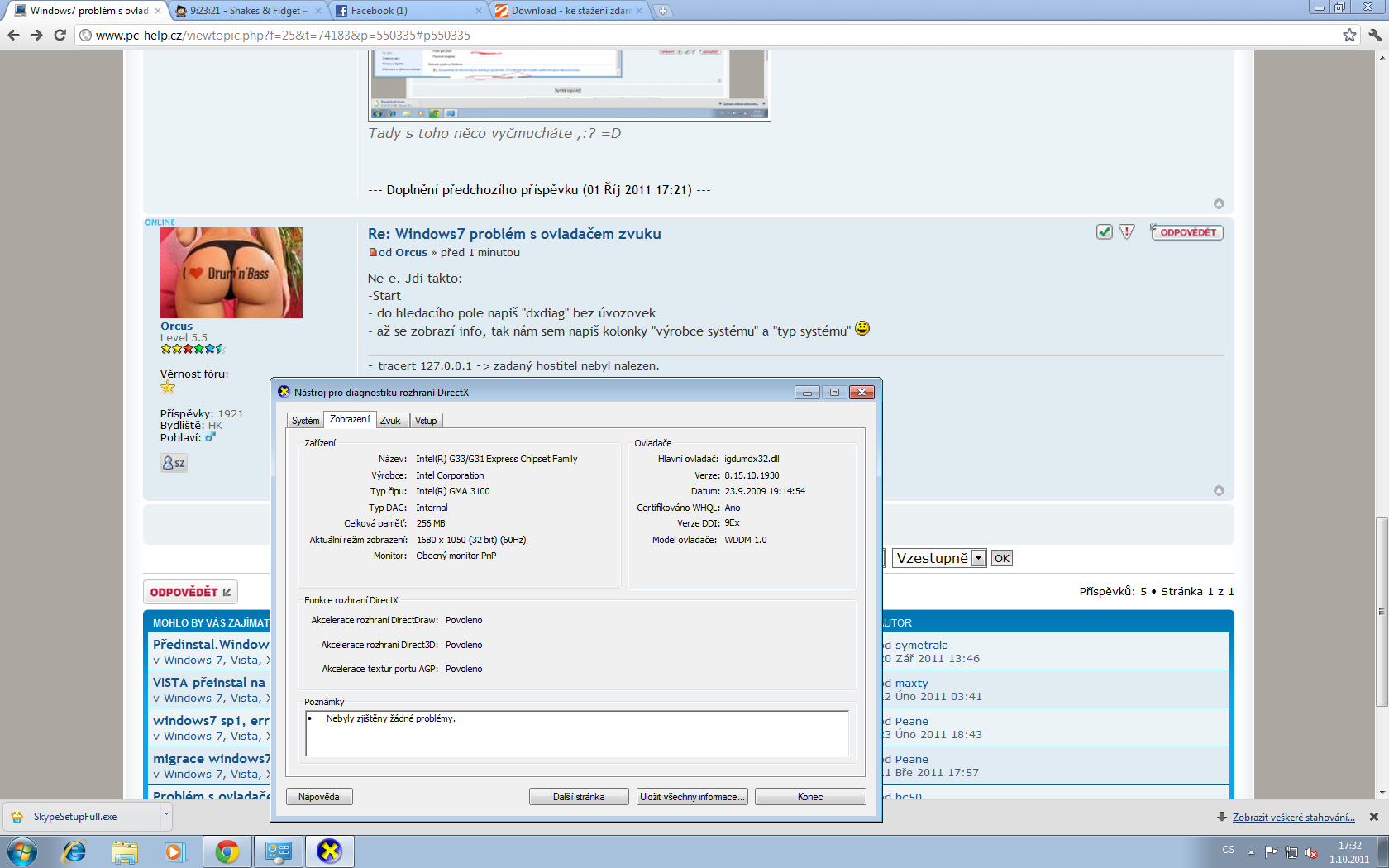Image resolution: width=1389 pixels, height=868 pixels.
Task: Open the VISTA přeinstal na topic link
Action: [x=209, y=682]
